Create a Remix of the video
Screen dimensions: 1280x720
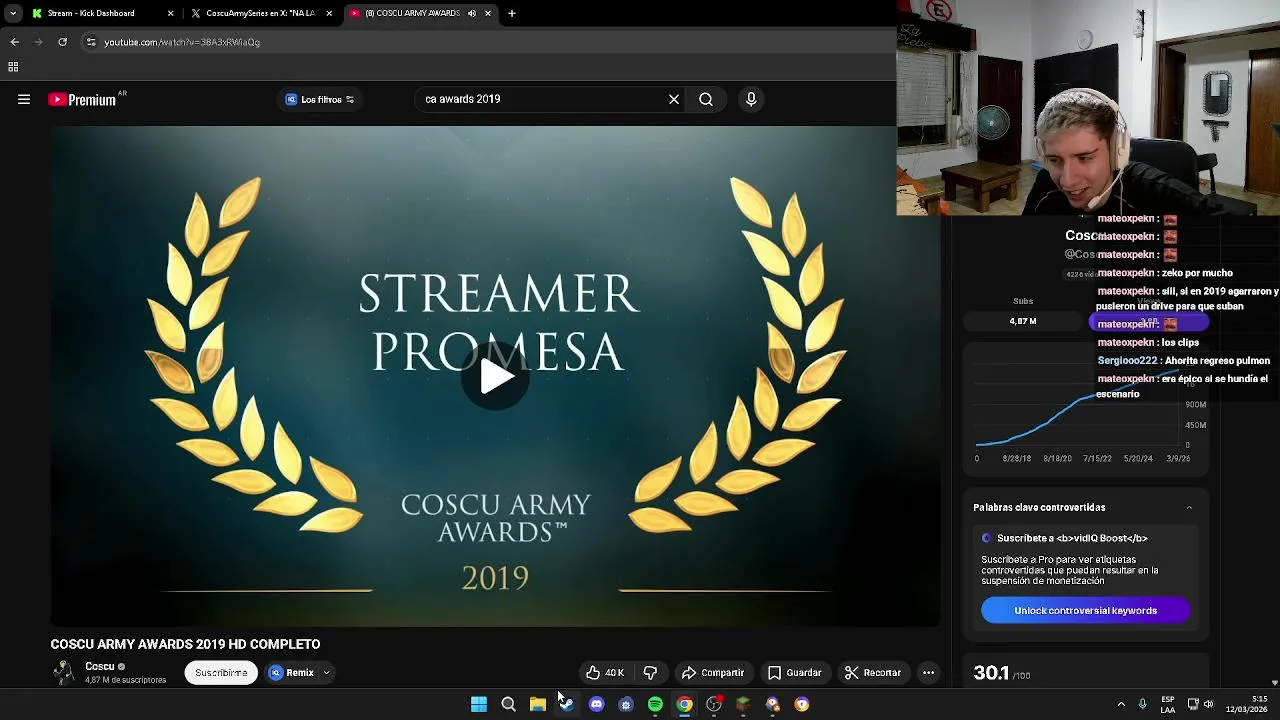[291, 673]
